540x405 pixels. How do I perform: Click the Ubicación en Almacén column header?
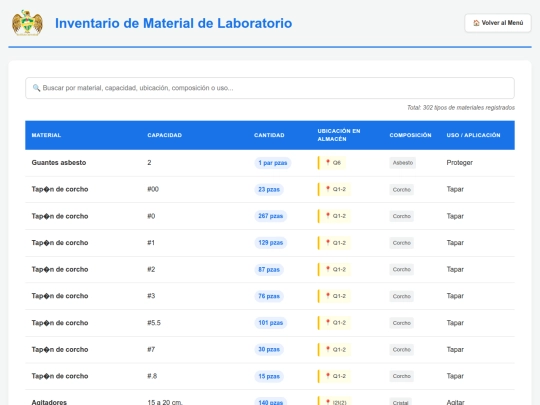[x=339, y=135]
